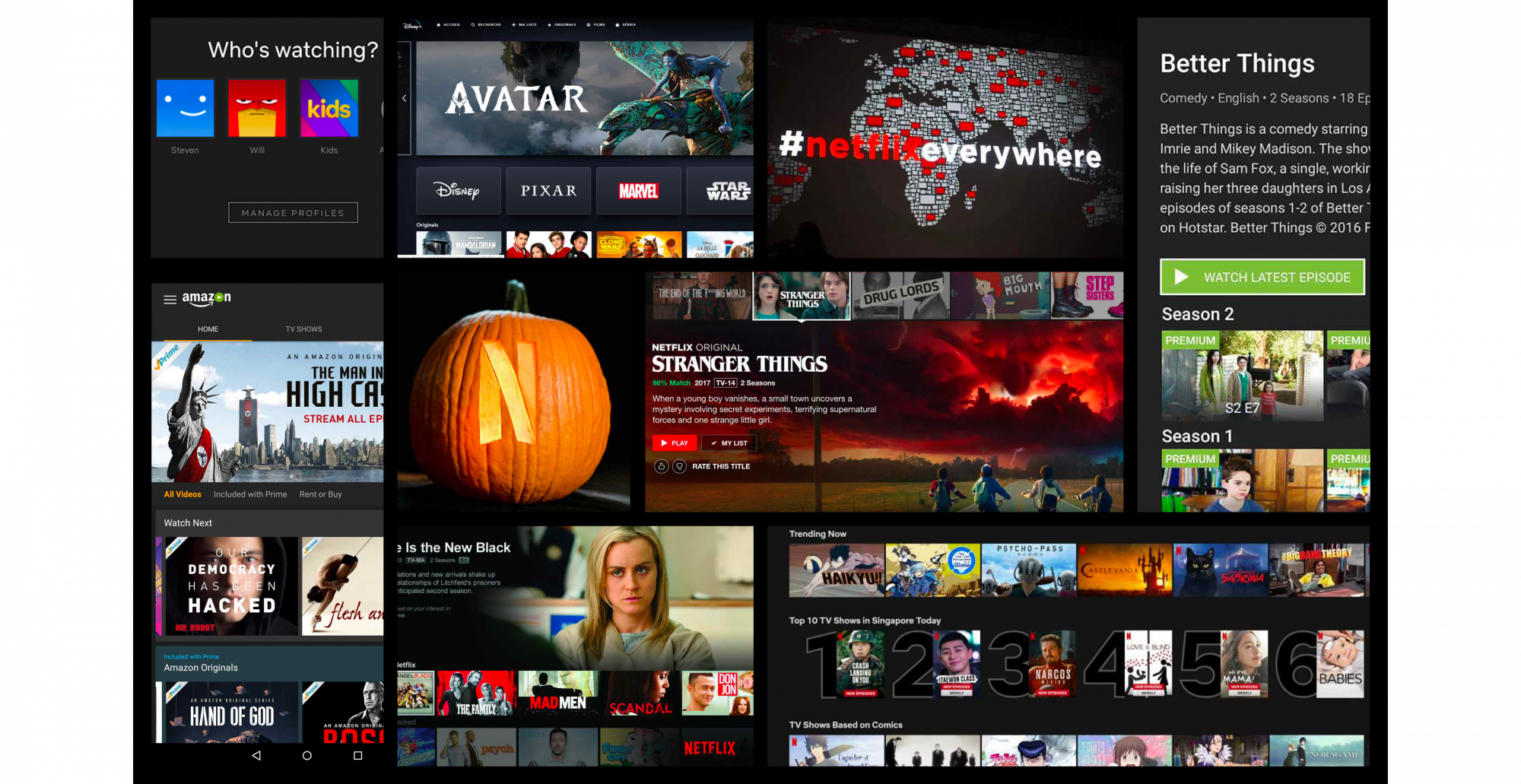Select The End of the F***ing World thumbnail
Screen dimensions: 1521x784
702,295
